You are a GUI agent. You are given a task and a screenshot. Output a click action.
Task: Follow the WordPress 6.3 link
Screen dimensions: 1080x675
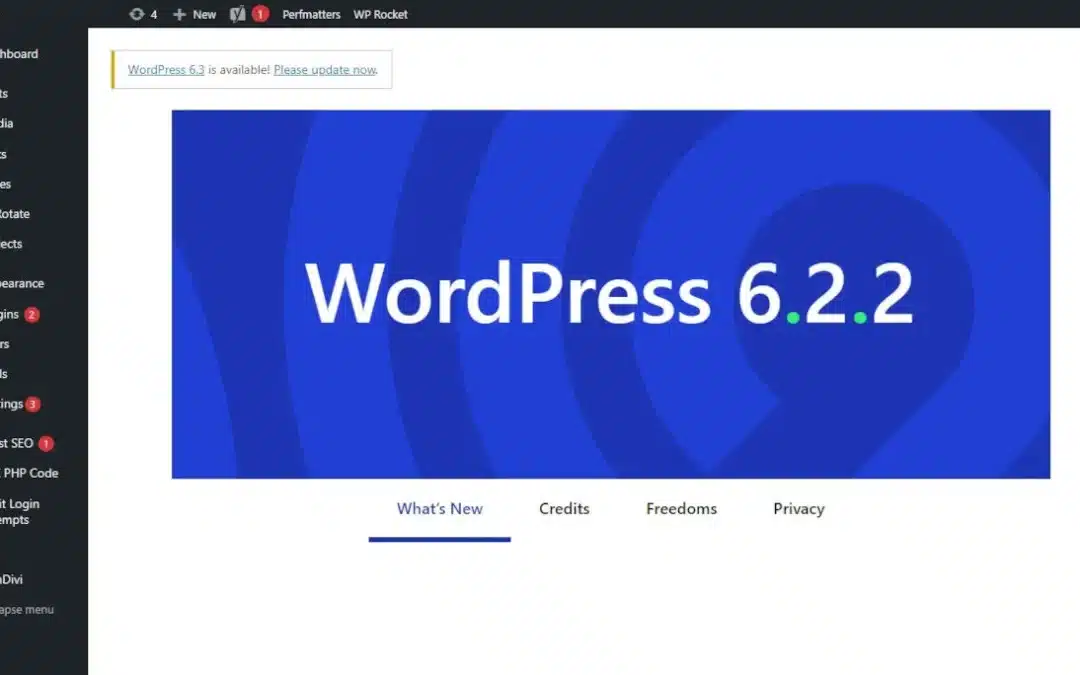(x=166, y=70)
